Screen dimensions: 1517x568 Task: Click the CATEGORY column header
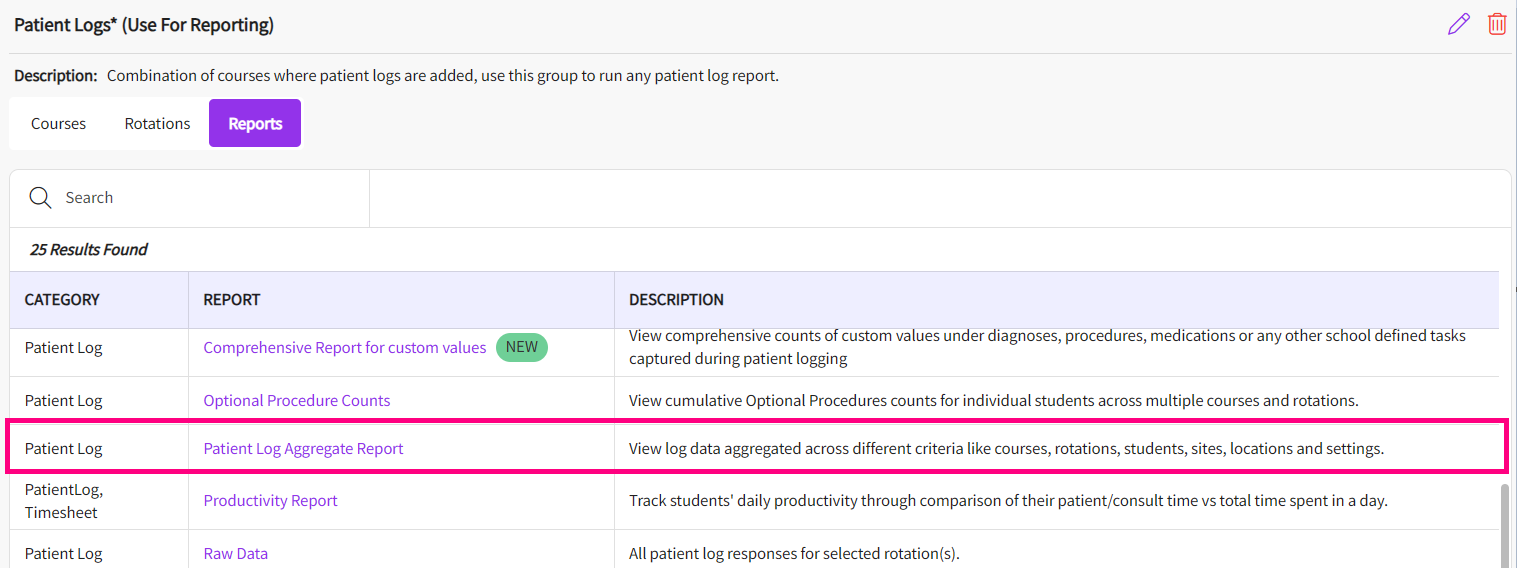pos(62,300)
